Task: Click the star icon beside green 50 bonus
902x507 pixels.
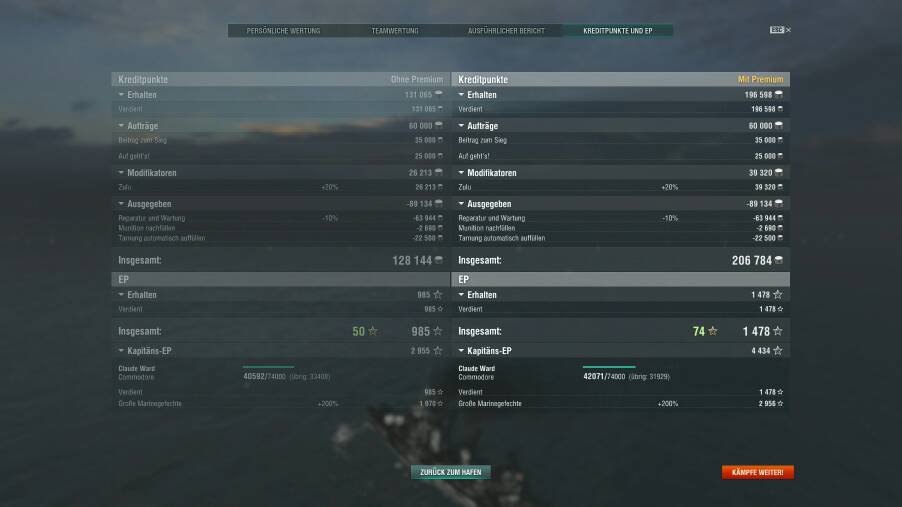Action: (373, 331)
